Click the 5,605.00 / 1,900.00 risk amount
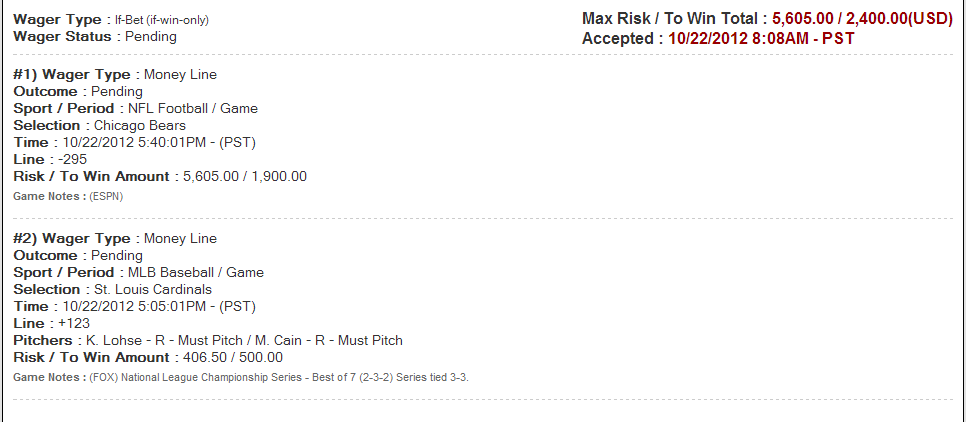This screenshot has width=966, height=422. pos(245,177)
